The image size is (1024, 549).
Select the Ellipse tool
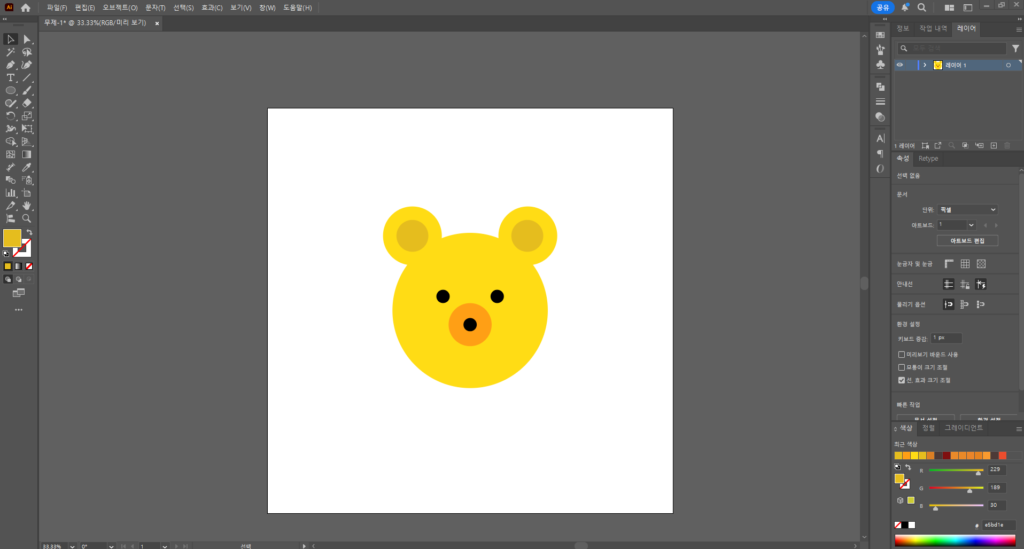tap(11, 90)
